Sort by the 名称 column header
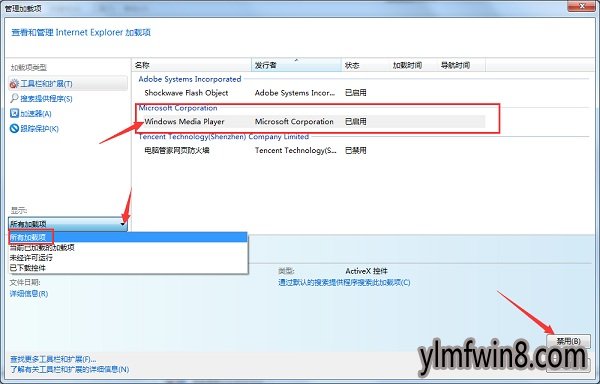The height and width of the screenshot is (384, 600). (x=191, y=65)
